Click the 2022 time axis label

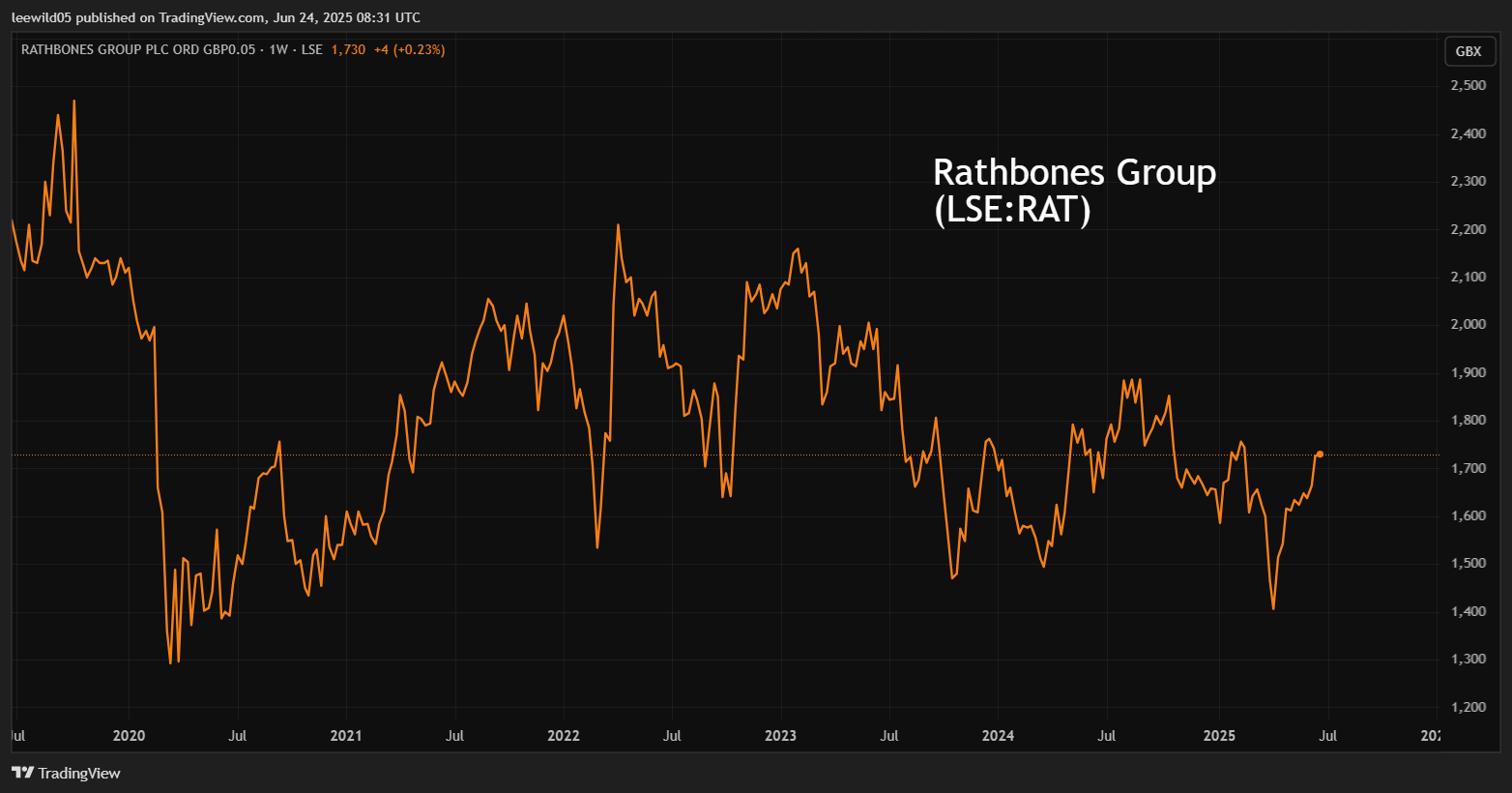[564, 735]
